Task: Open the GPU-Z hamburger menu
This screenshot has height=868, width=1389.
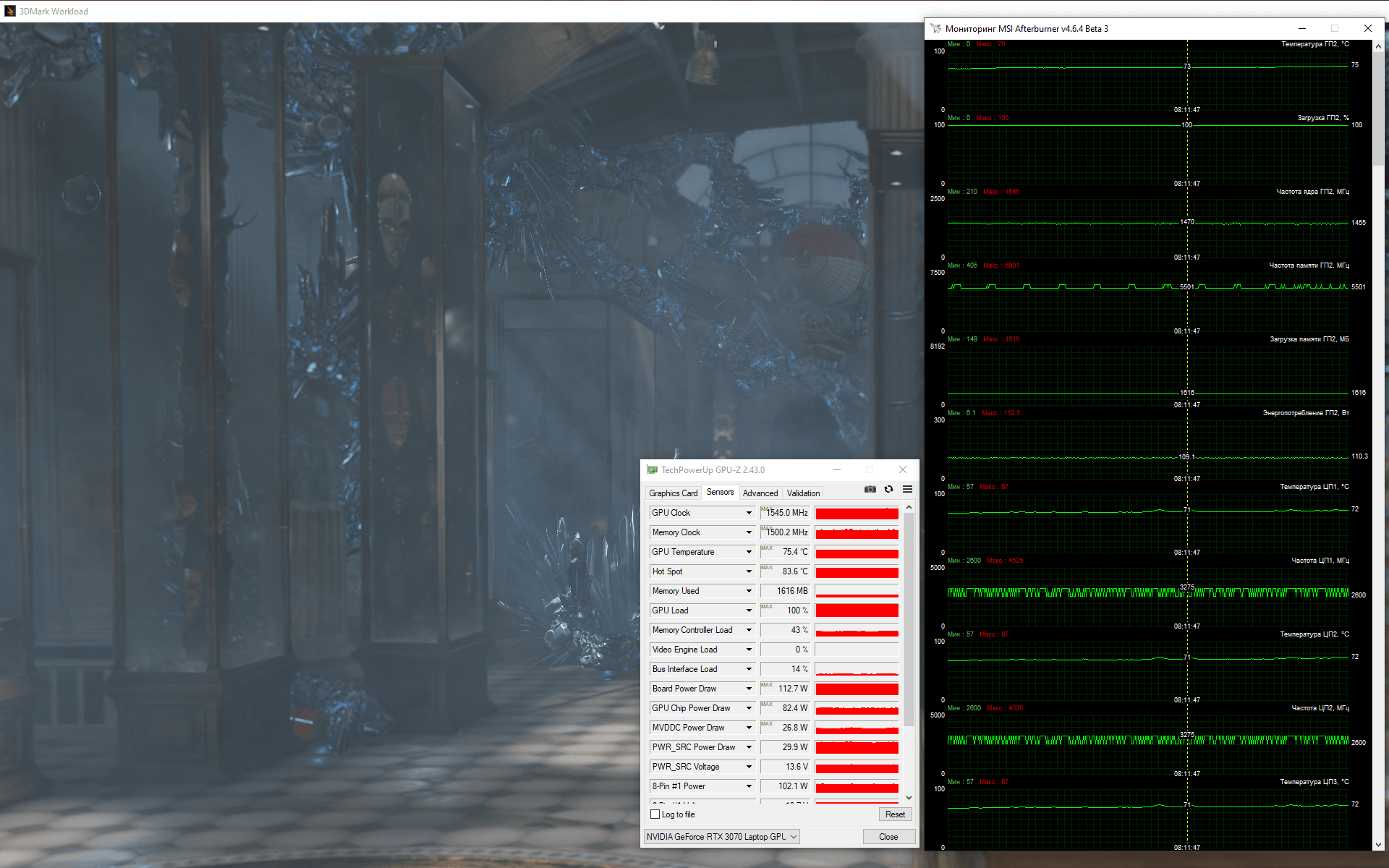Action: [907, 490]
